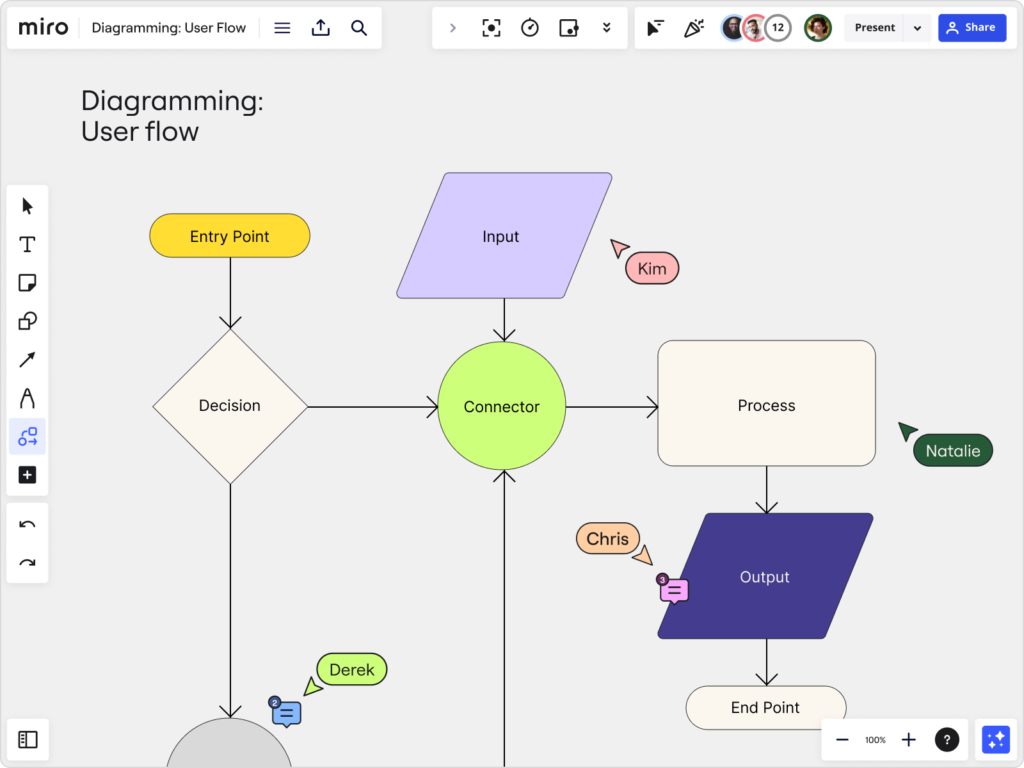Zoom in with the plus button
Screen dimensions: 1024x768
pyautogui.click(x=908, y=739)
